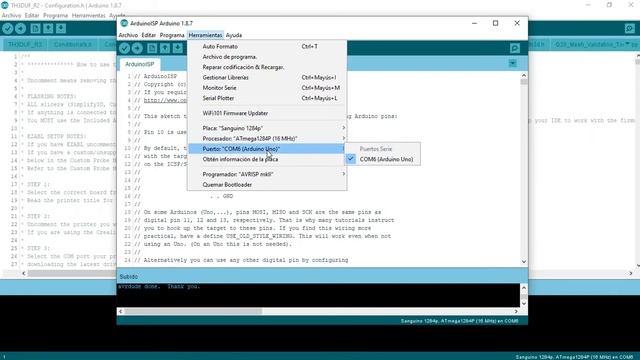Select TH3DUF_R2 tab in background window

25,44
